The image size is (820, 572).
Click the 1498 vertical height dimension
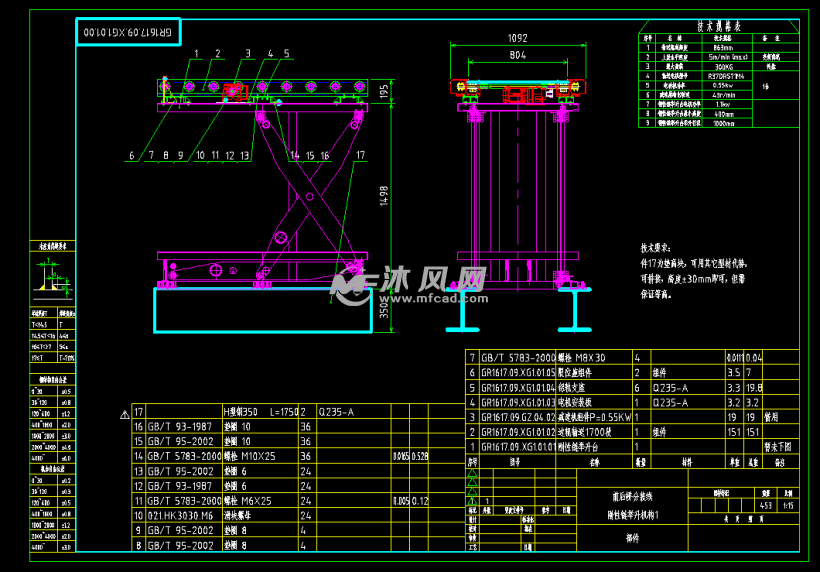pyautogui.click(x=383, y=198)
